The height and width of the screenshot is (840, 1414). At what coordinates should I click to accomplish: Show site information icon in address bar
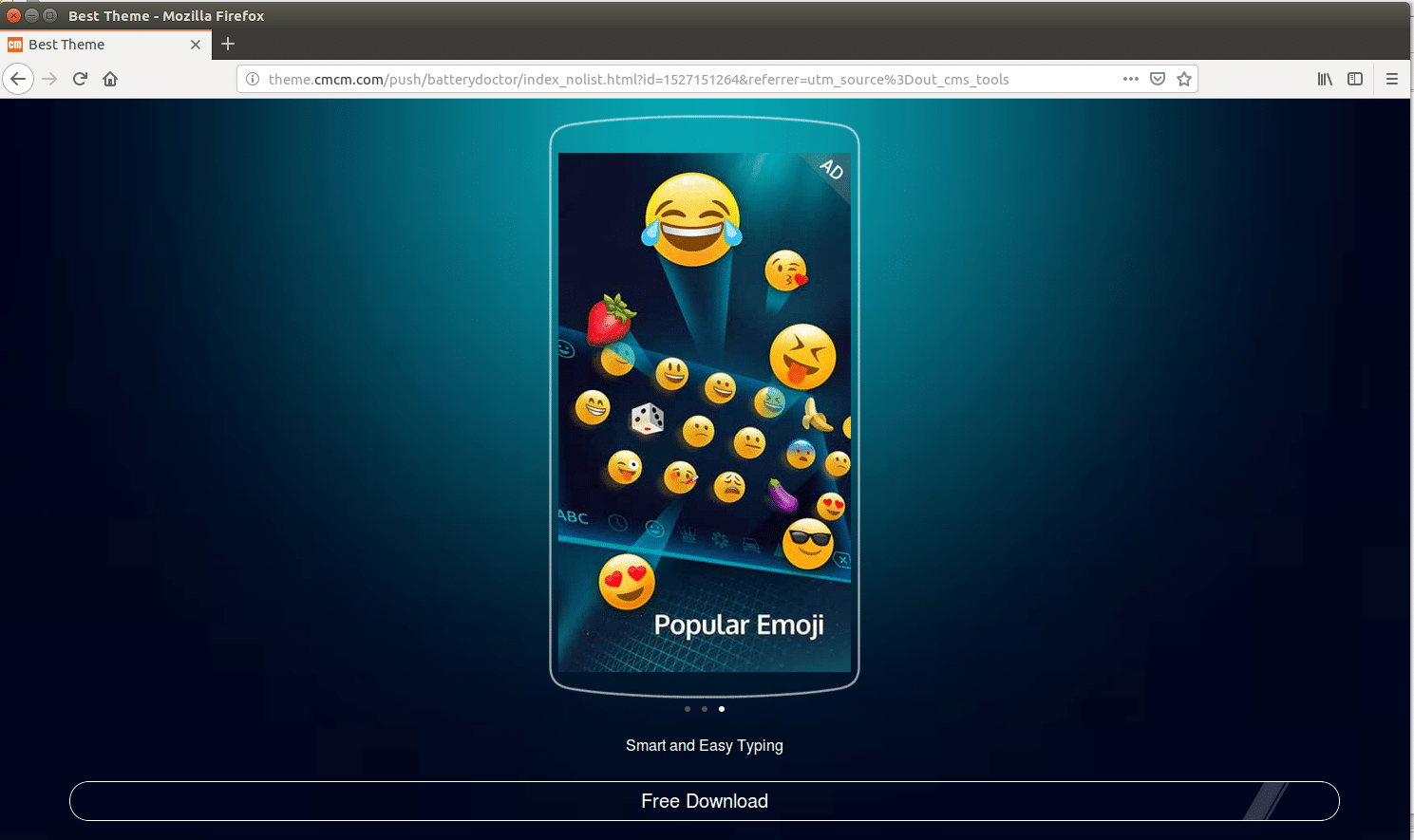[x=253, y=79]
